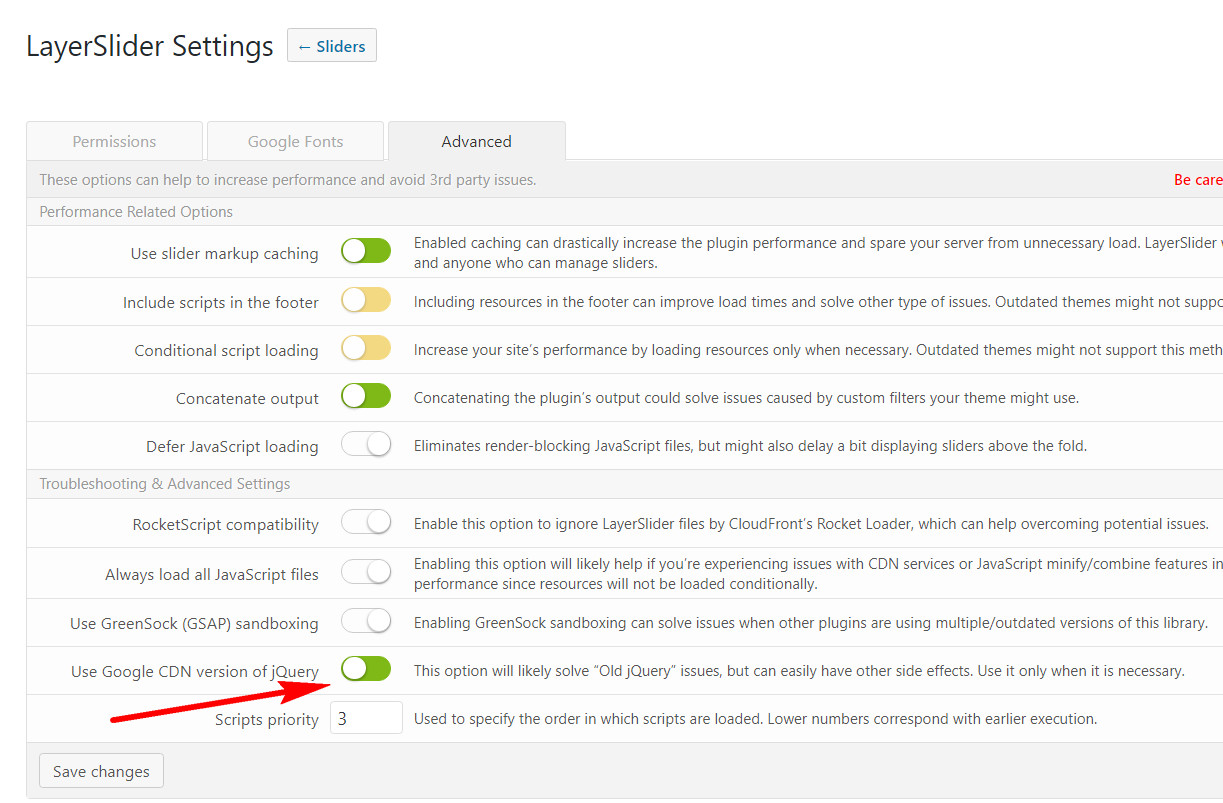Click the 'Use slider markup caching' label

[x=225, y=254]
